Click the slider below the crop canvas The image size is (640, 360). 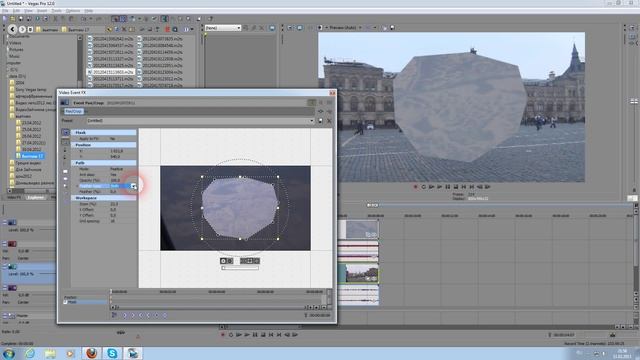point(240,268)
